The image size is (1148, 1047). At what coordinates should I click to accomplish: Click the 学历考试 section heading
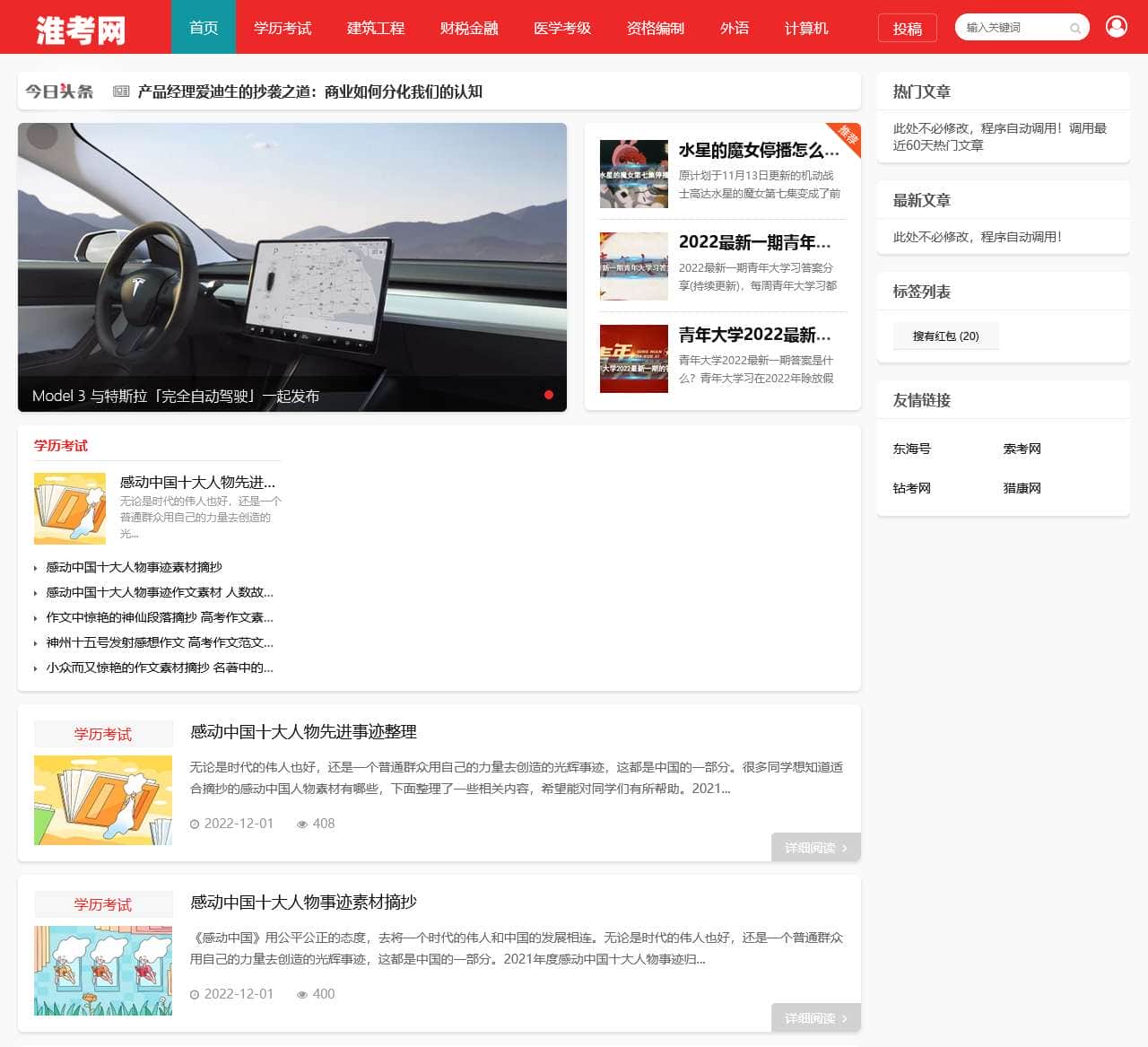(61, 446)
